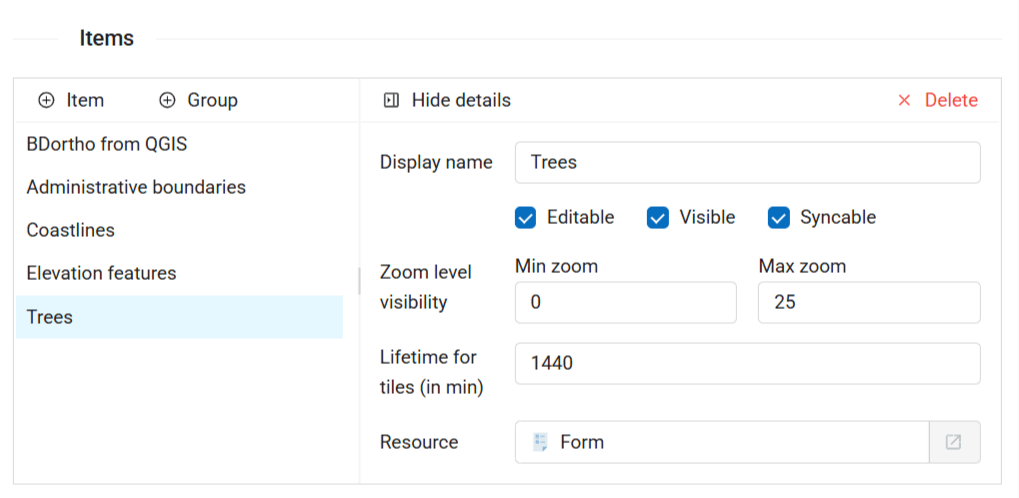This screenshot has height=498, width=1019.
Task: Choose the Coastlines item
Action: click(71, 230)
